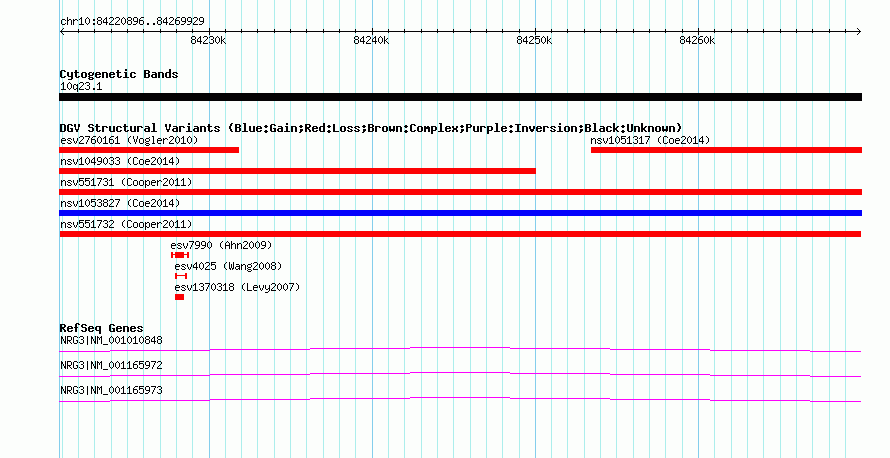Click the nsv1049033 (Coe2014) label
Screen dimensions: 890x458
120,161
